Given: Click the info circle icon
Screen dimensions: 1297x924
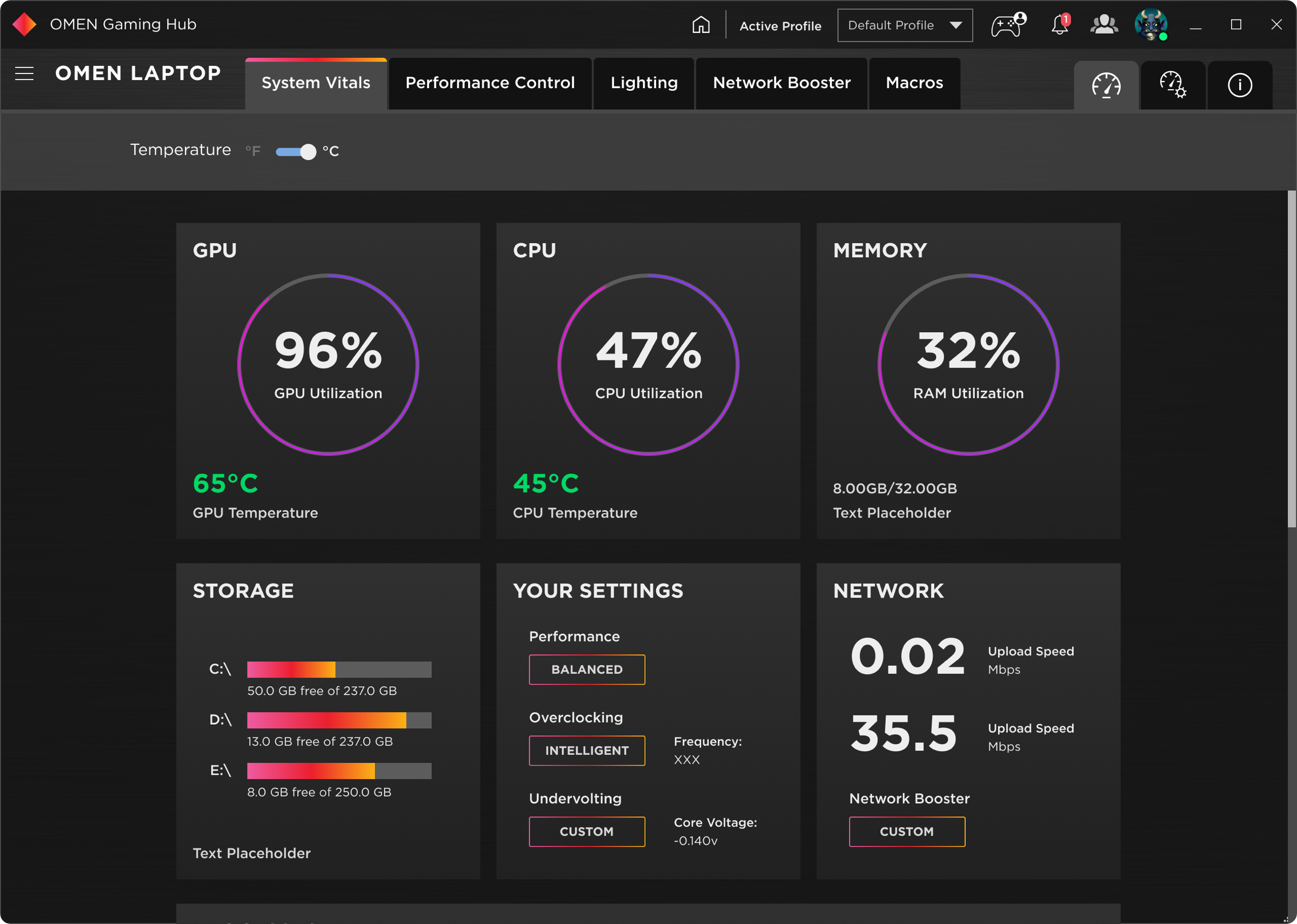Looking at the screenshot, I should 1240,85.
